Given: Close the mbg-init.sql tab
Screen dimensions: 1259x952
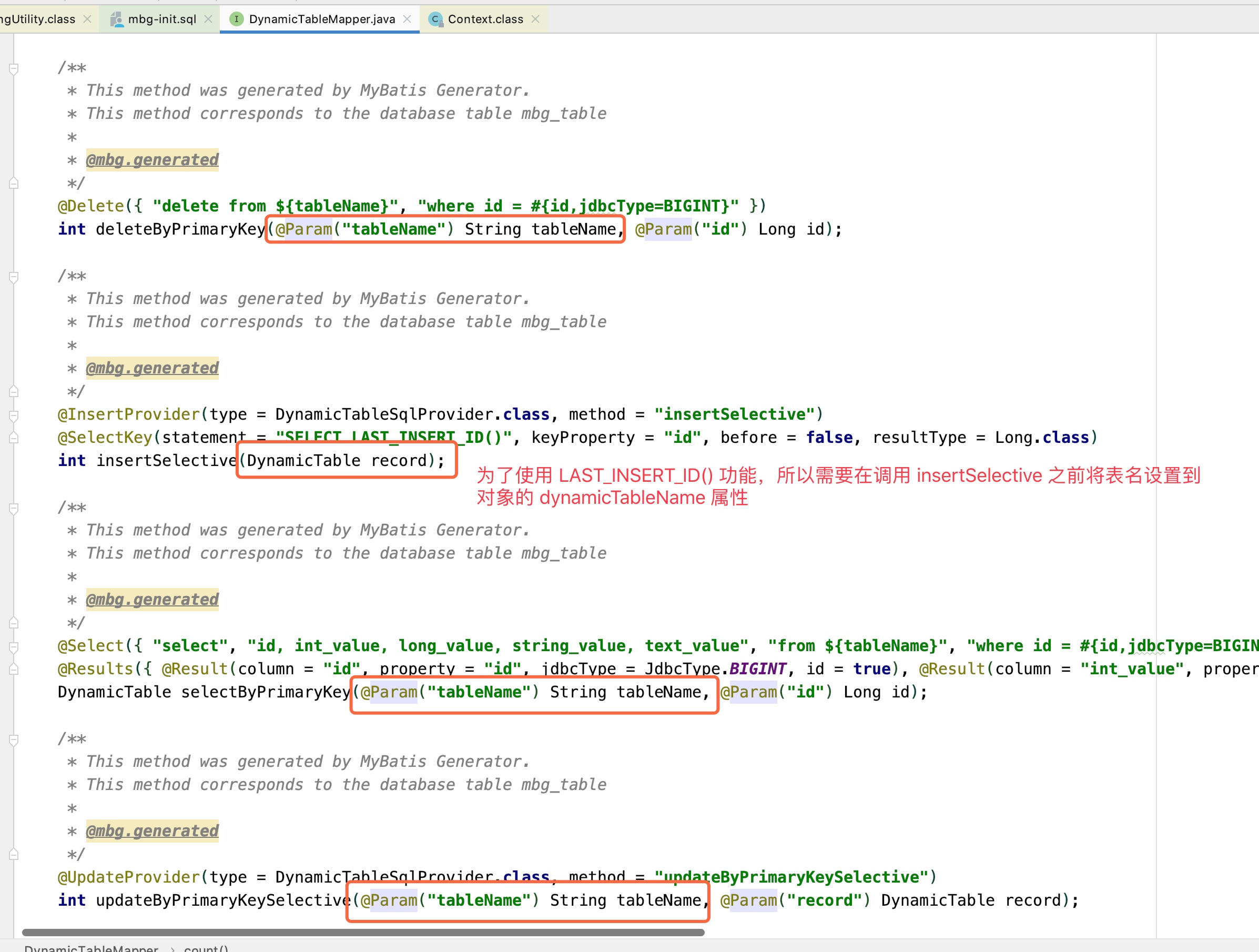Looking at the screenshot, I should pos(209,19).
